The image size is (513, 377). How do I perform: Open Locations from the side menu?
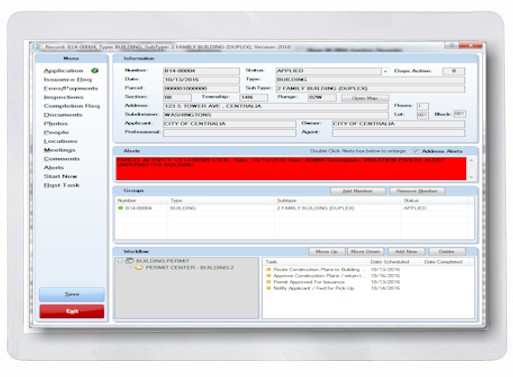60,141
